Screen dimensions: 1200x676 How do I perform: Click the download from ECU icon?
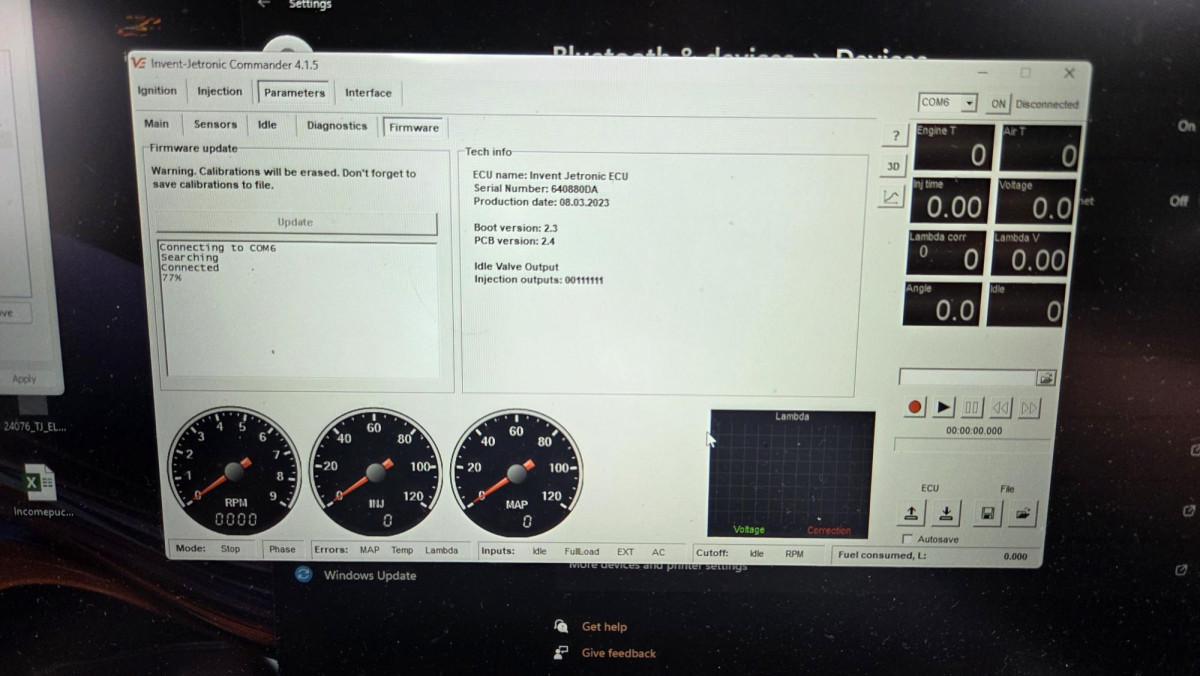point(946,514)
